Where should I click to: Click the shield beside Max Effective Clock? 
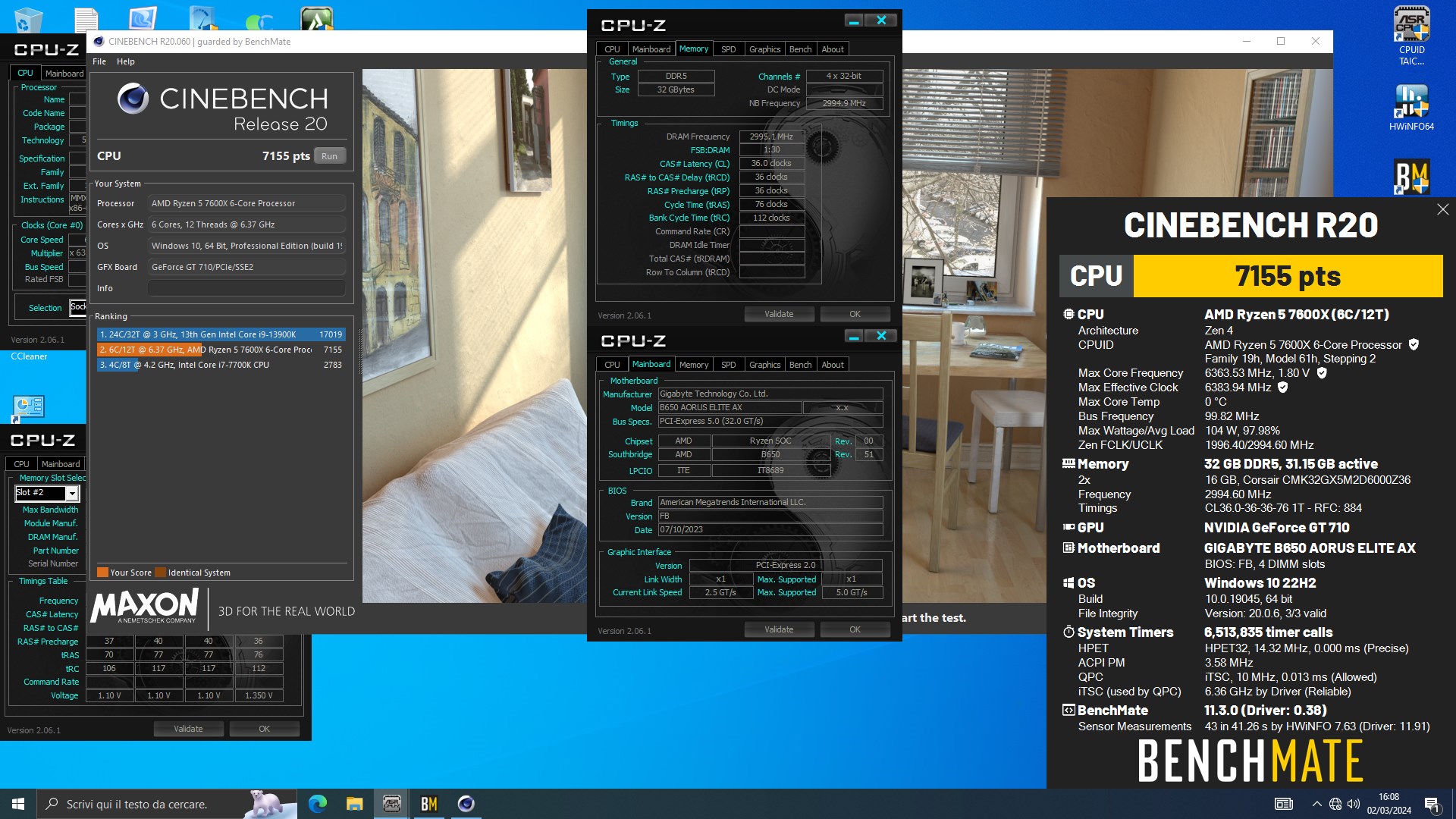click(x=1283, y=388)
